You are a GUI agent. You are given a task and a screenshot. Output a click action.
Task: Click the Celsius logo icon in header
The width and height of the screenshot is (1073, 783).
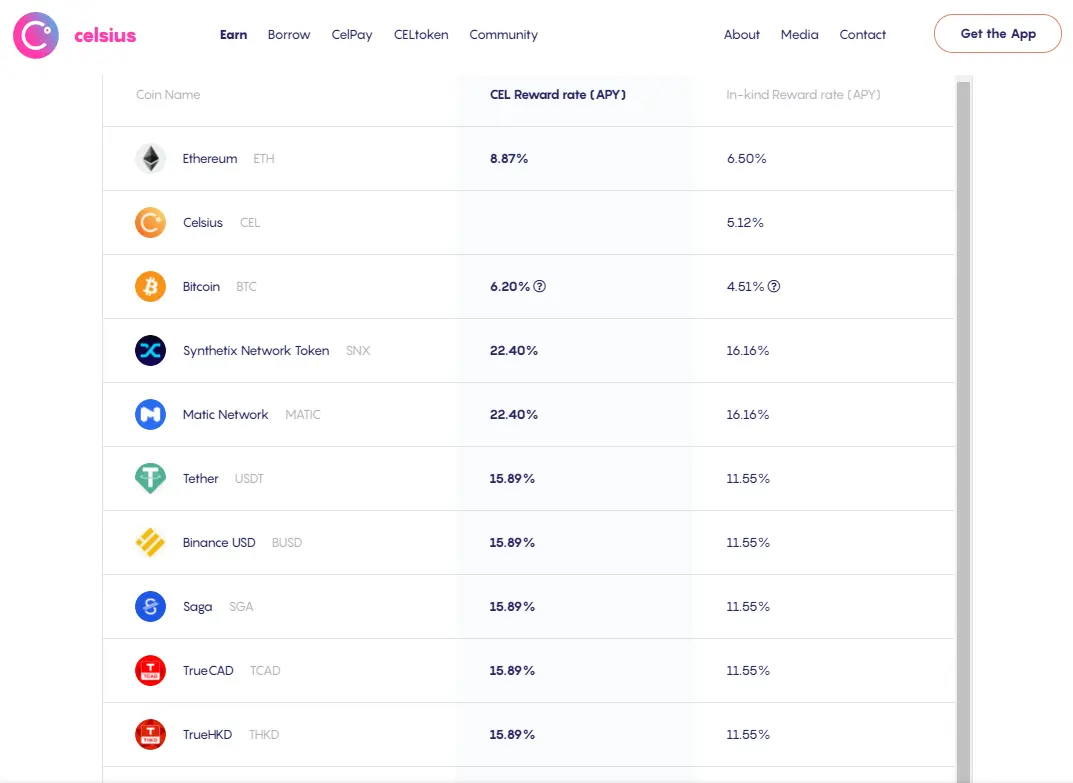click(36, 35)
